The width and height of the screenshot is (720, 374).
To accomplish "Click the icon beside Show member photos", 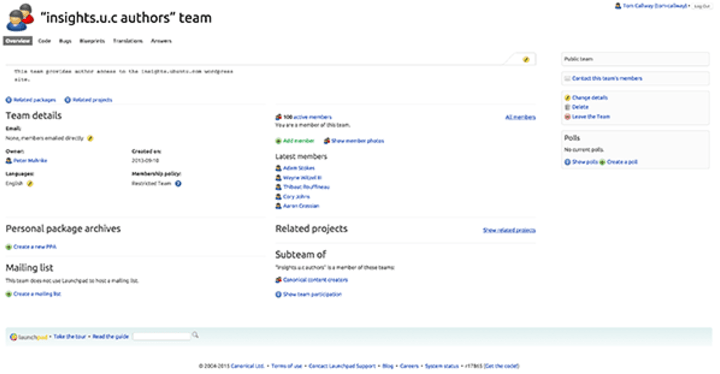I will click(327, 141).
